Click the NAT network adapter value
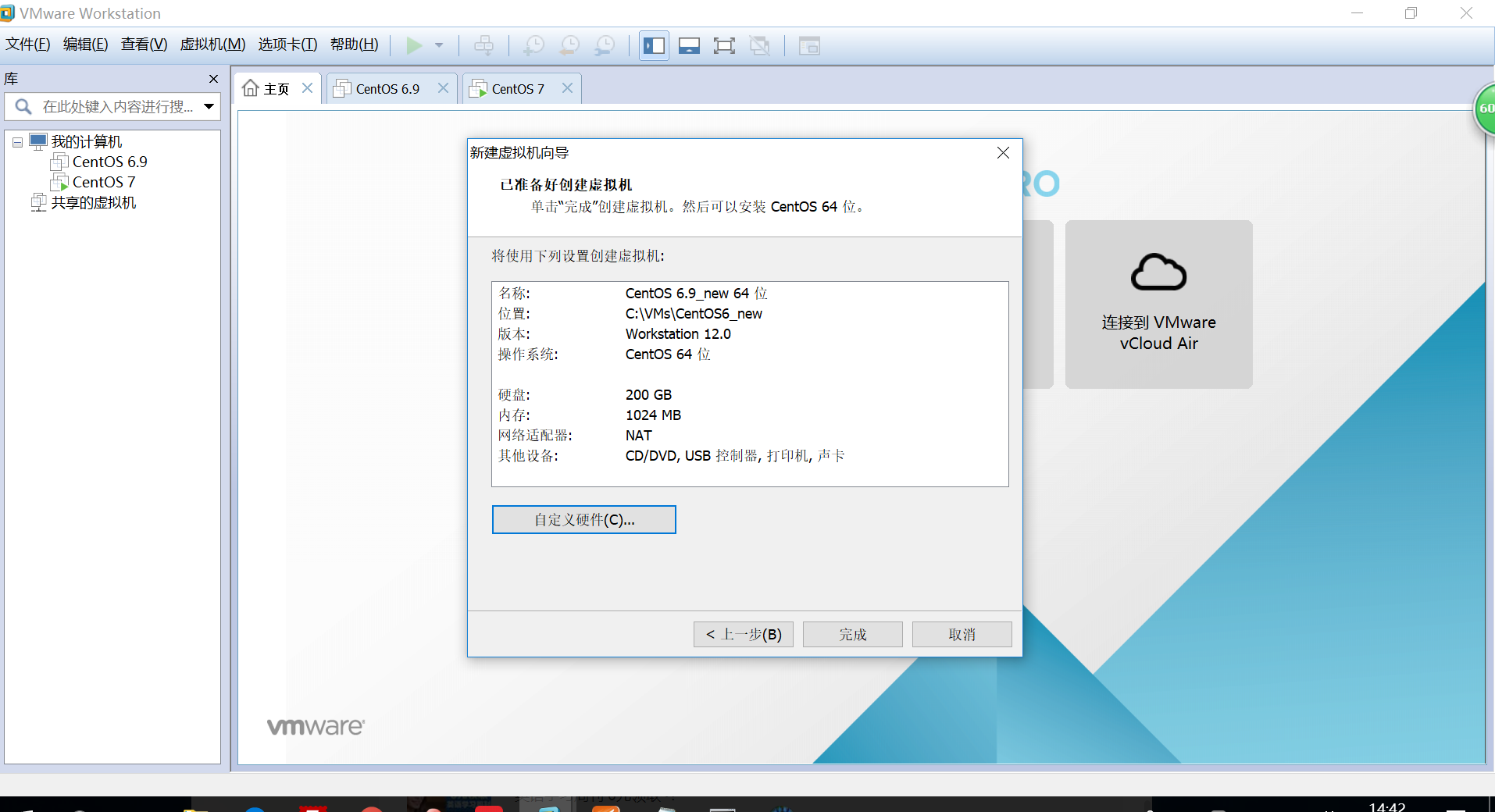 coord(638,436)
